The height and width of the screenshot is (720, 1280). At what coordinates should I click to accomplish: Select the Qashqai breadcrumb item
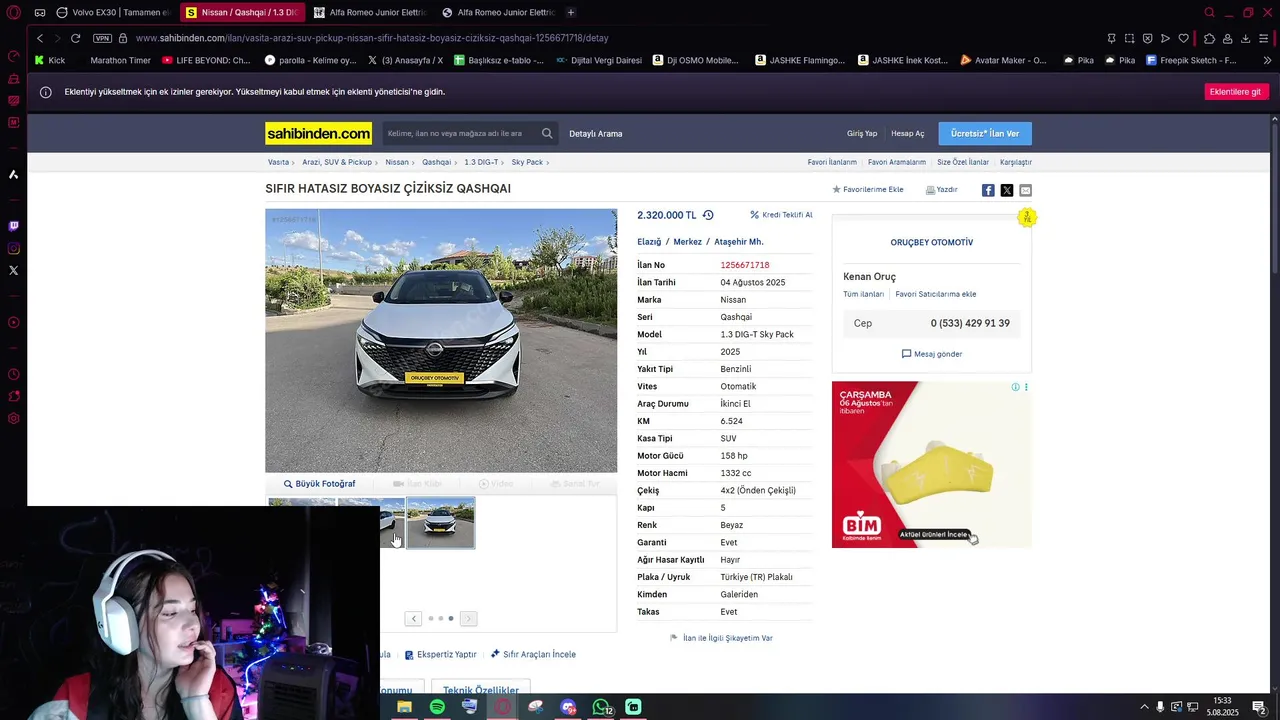pyautogui.click(x=436, y=162)
